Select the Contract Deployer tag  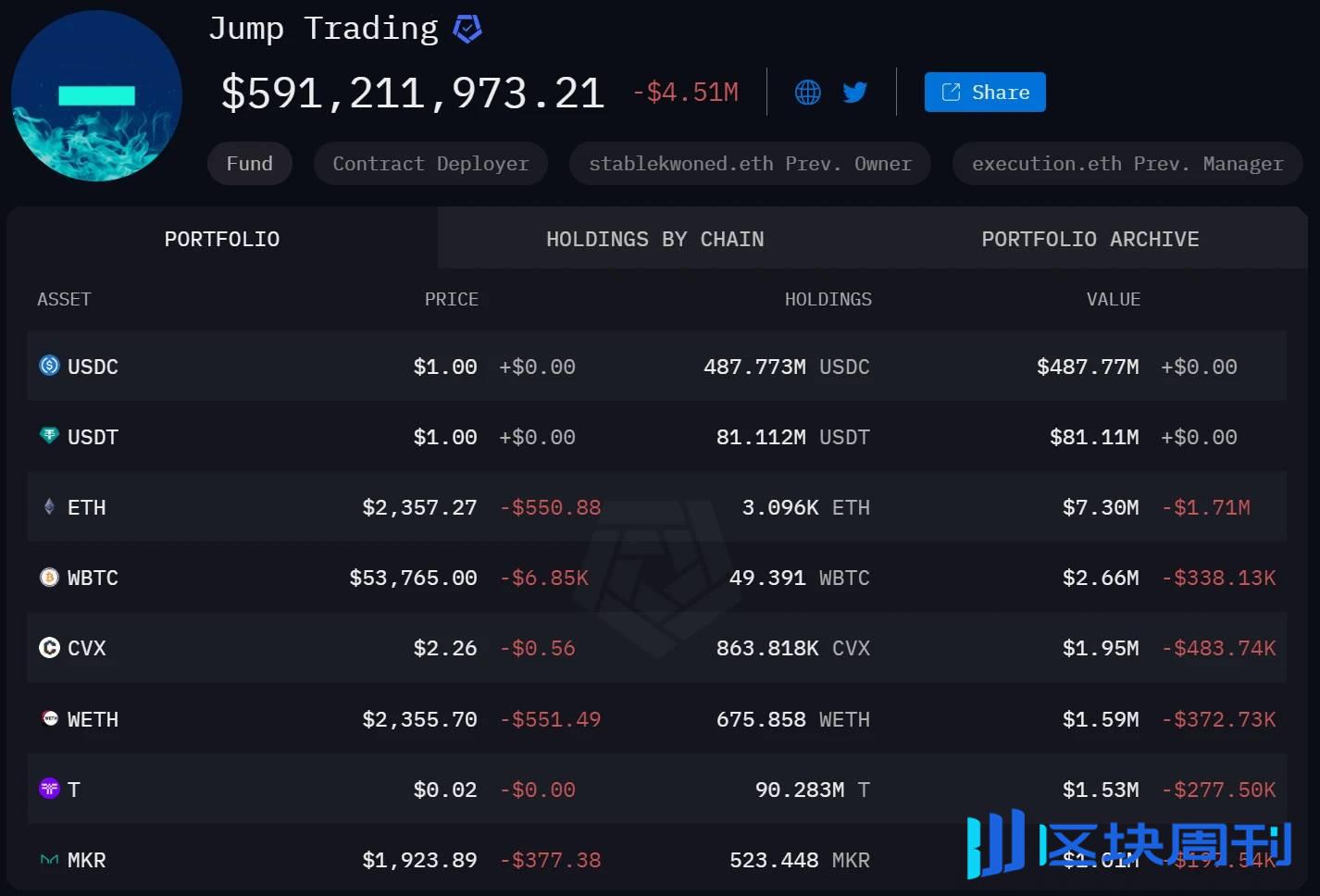pos(430,164)
